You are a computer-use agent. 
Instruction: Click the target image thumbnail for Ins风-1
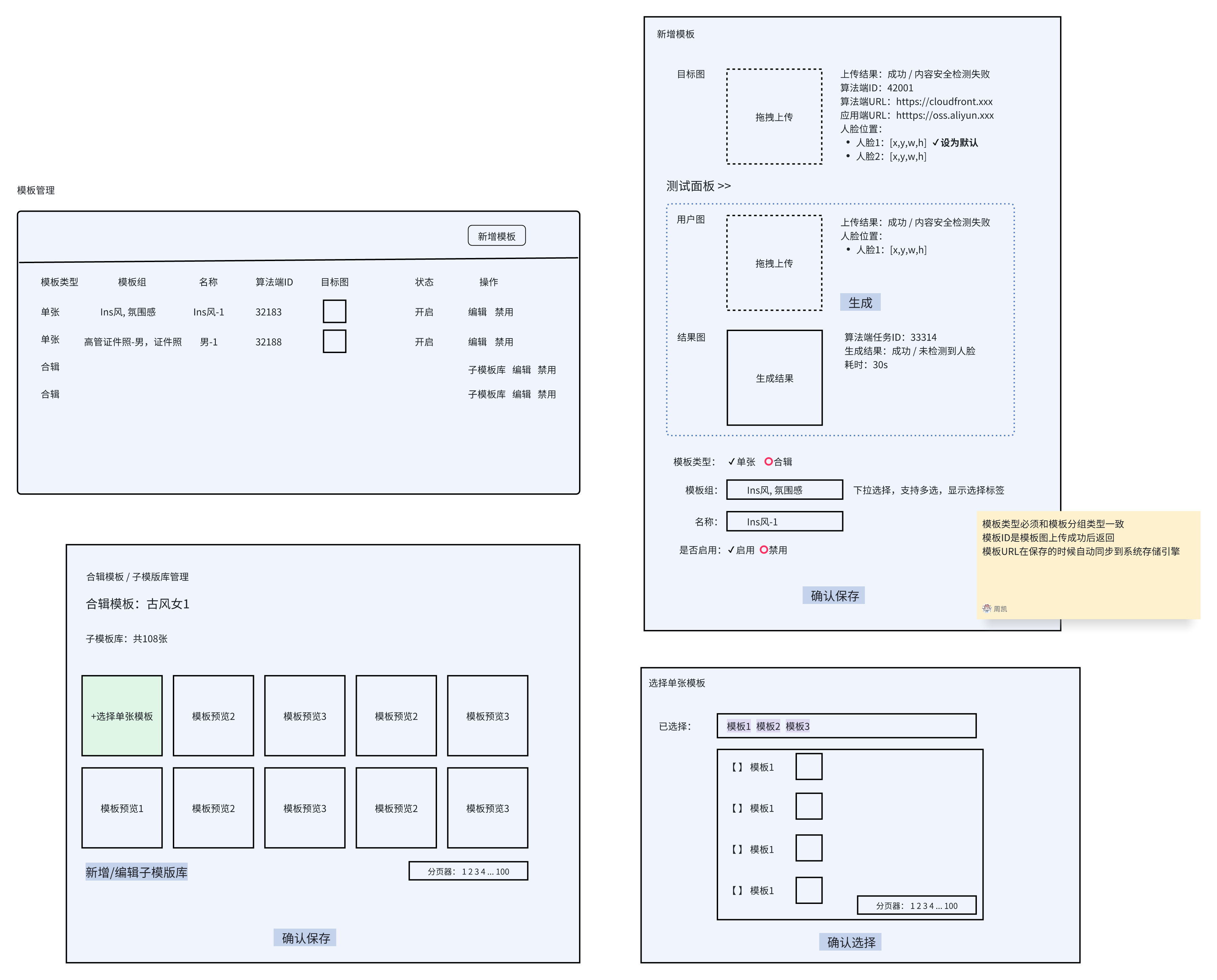click(x=334, y=311)
